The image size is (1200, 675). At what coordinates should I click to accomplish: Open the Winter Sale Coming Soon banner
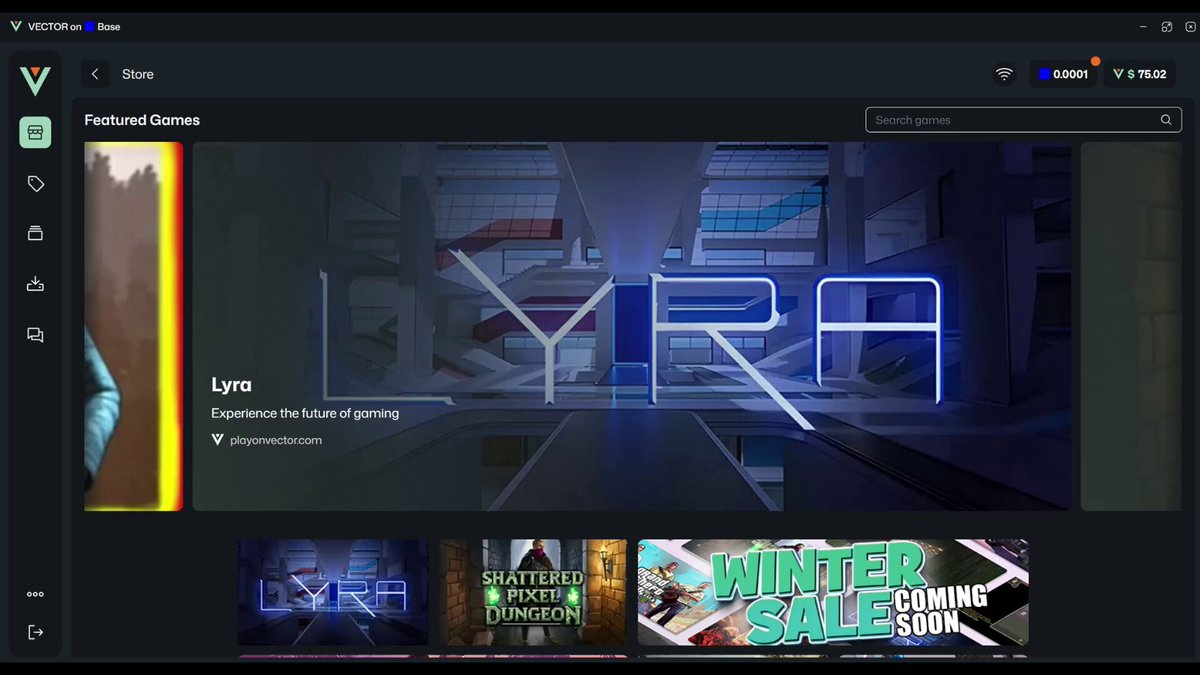833,592
